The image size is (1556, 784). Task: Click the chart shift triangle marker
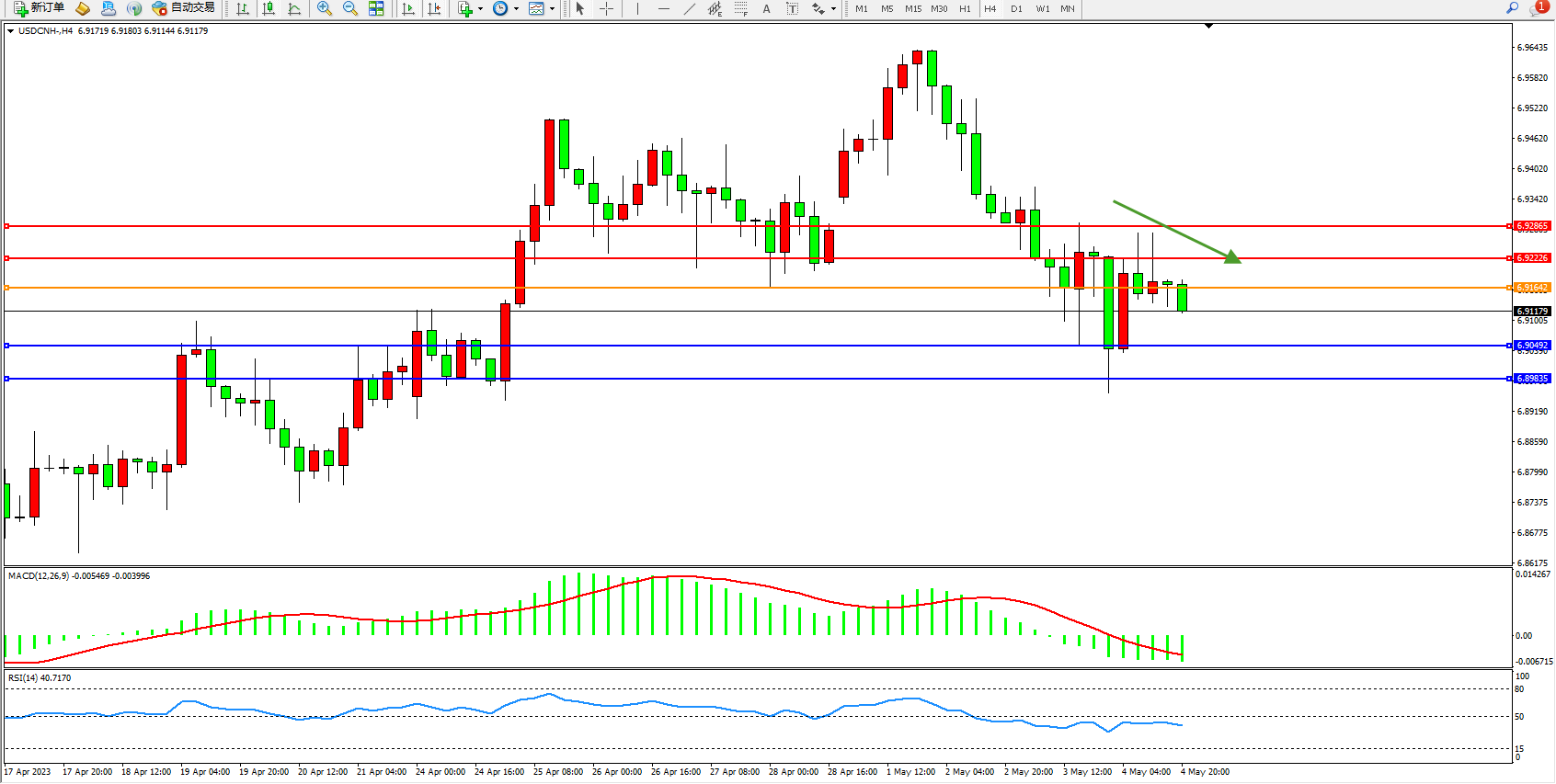[x=1208, y=27]
